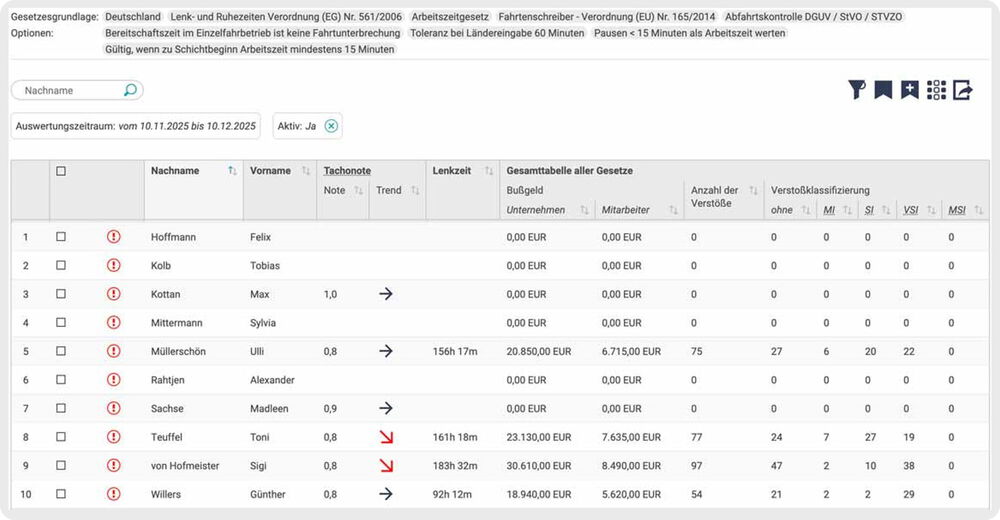Click the Tachonote column header
Image resolution: width=1000 pixels, height=520 pixels.
(x=346, y=171)
